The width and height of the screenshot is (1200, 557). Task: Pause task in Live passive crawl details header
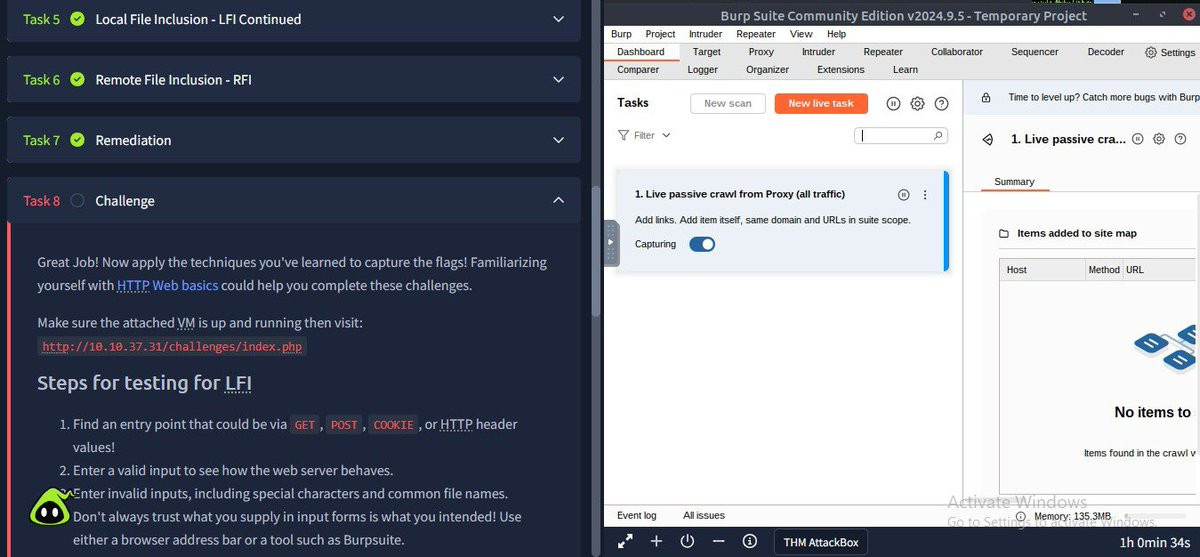click(x=1138, y=139)
